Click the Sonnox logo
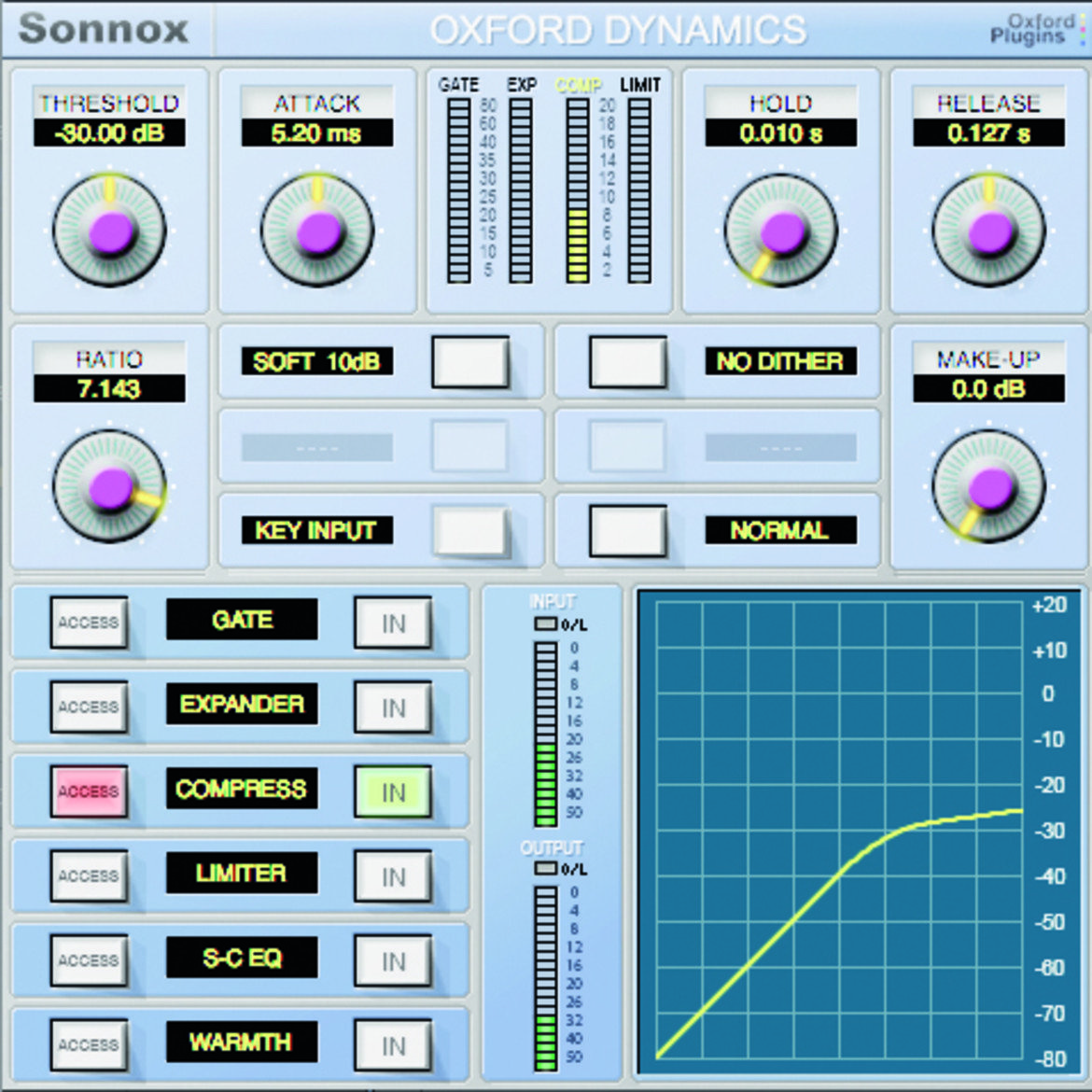This screenshot has width=1092, height=1092. [x=104, y=29]
